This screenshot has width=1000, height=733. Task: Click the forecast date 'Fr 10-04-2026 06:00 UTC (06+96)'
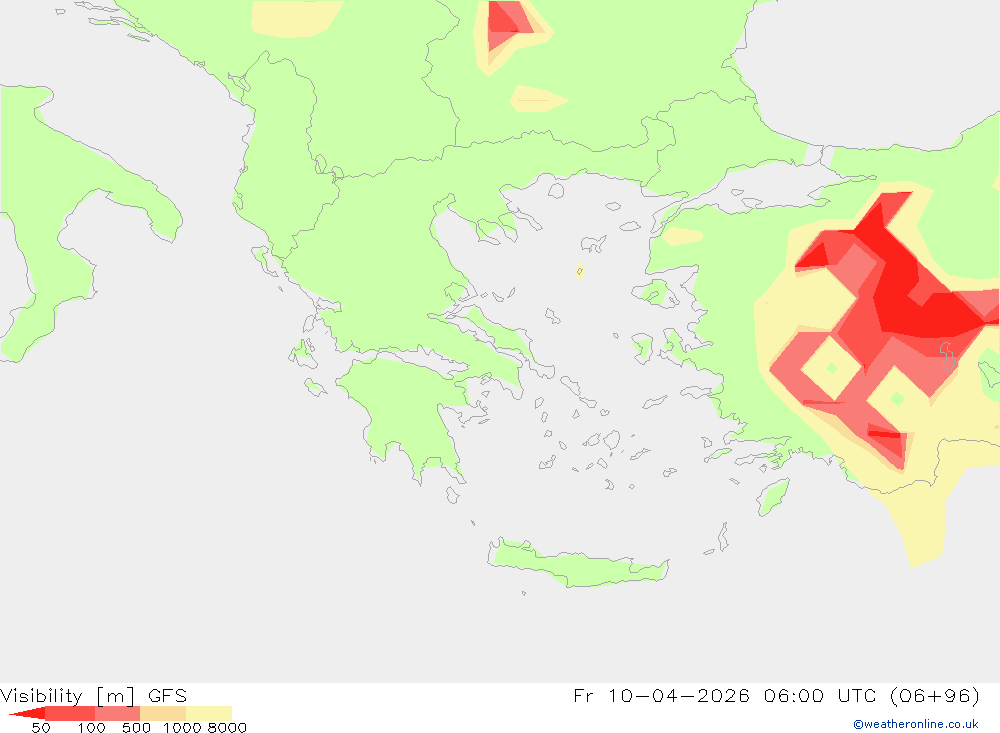776,695
